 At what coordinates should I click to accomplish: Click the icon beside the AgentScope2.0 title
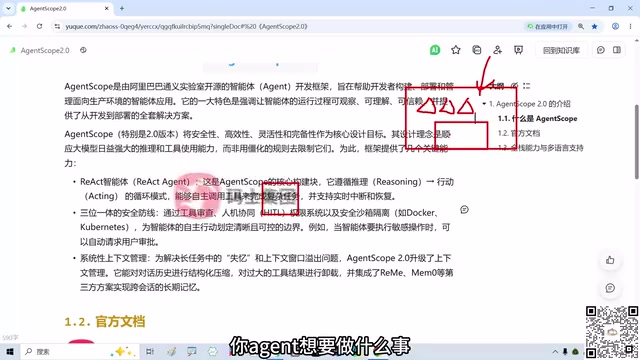pyautogui.click(x=83, y=50)
